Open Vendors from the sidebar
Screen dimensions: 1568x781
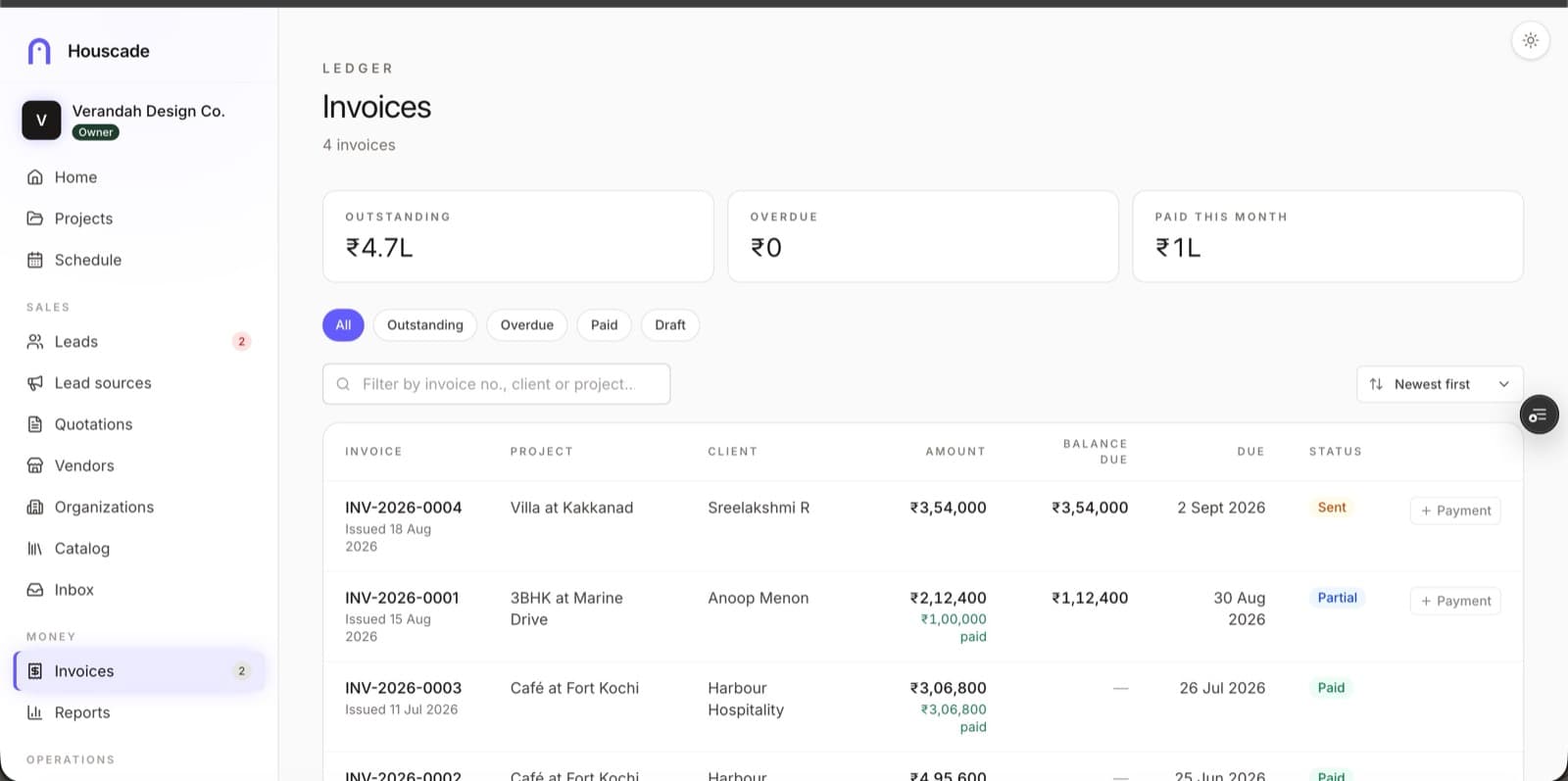139,465
